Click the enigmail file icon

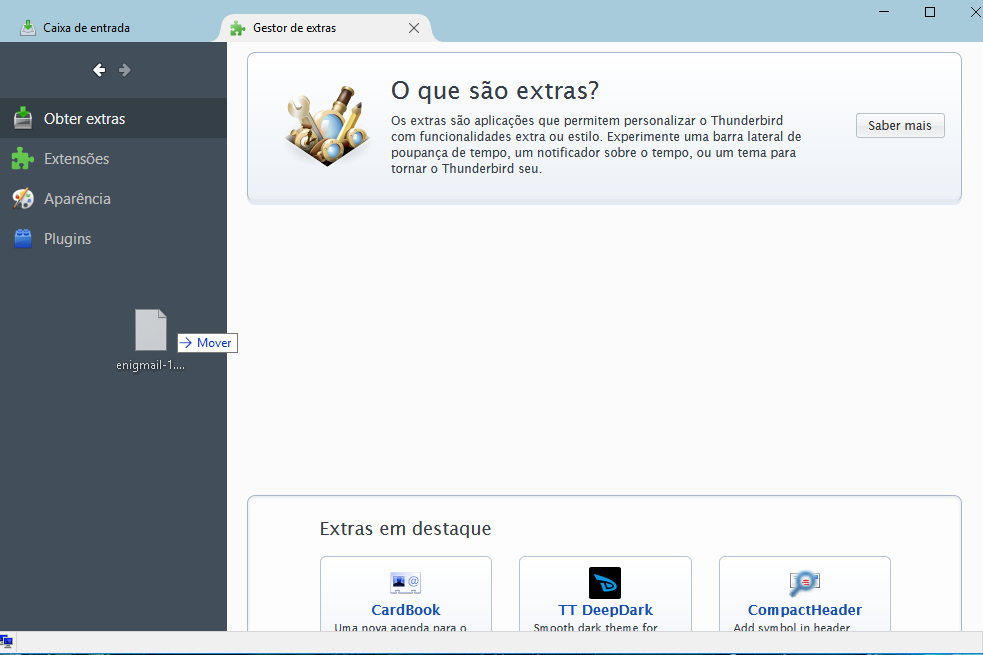point(151,330)
